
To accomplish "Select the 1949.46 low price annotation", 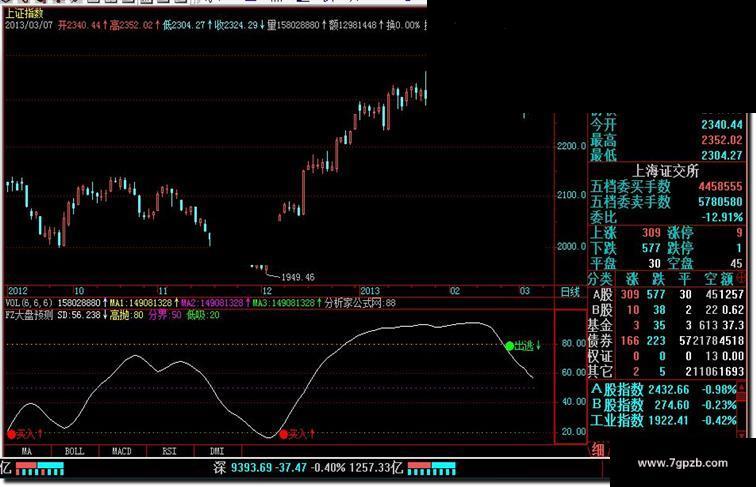I will [x=297, y=277].
